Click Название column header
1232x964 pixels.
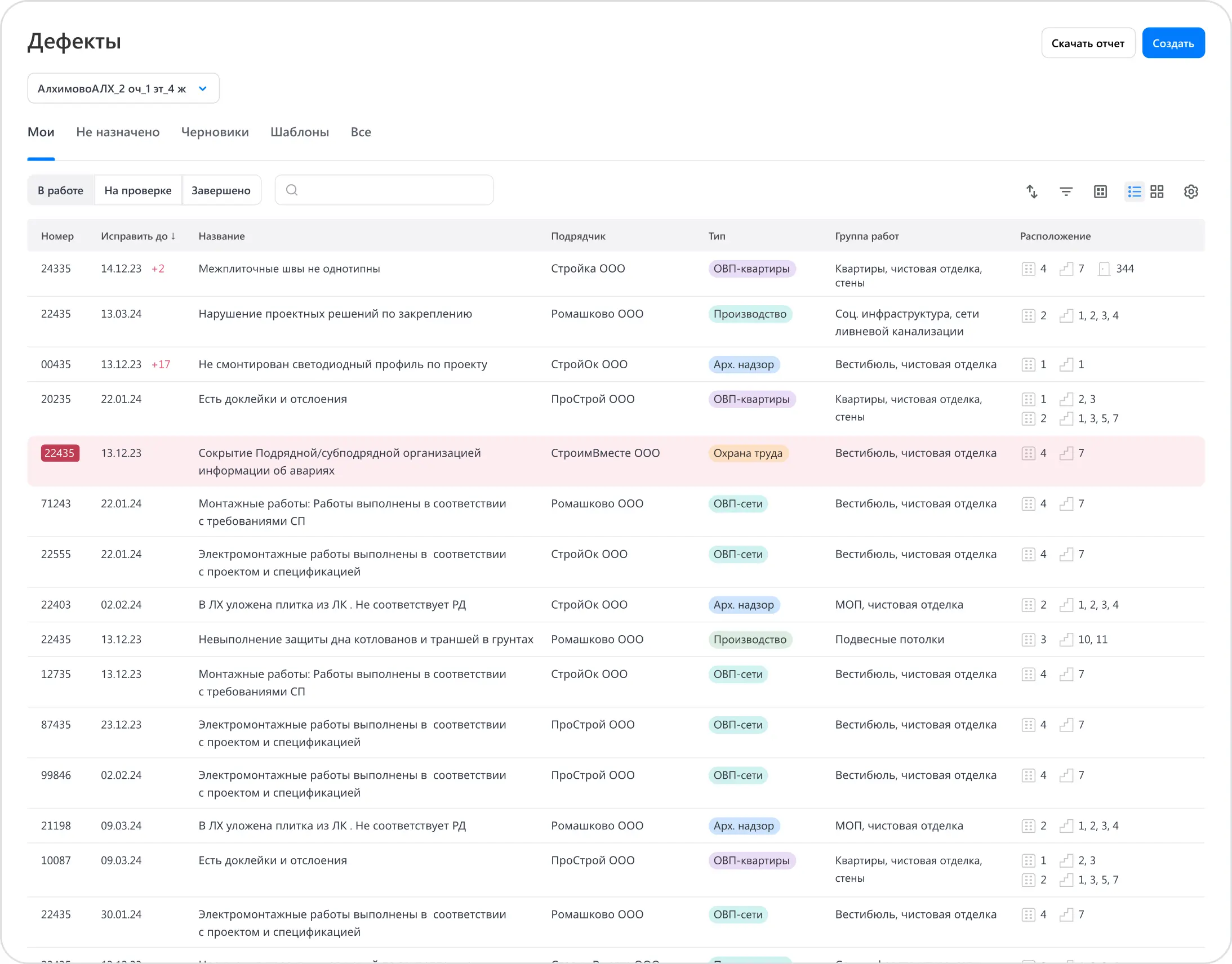tap(222, 236)
